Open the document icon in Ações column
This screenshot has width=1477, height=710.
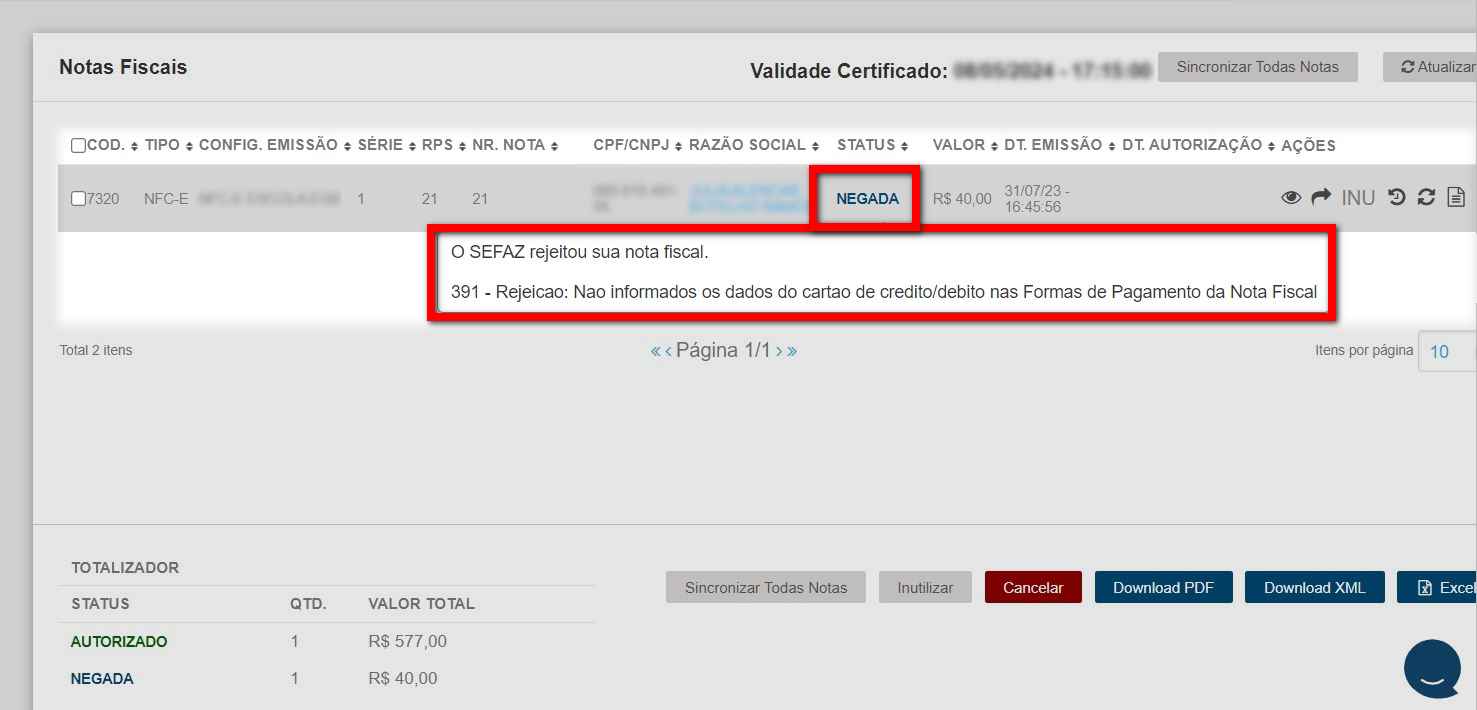[1456, 198]
